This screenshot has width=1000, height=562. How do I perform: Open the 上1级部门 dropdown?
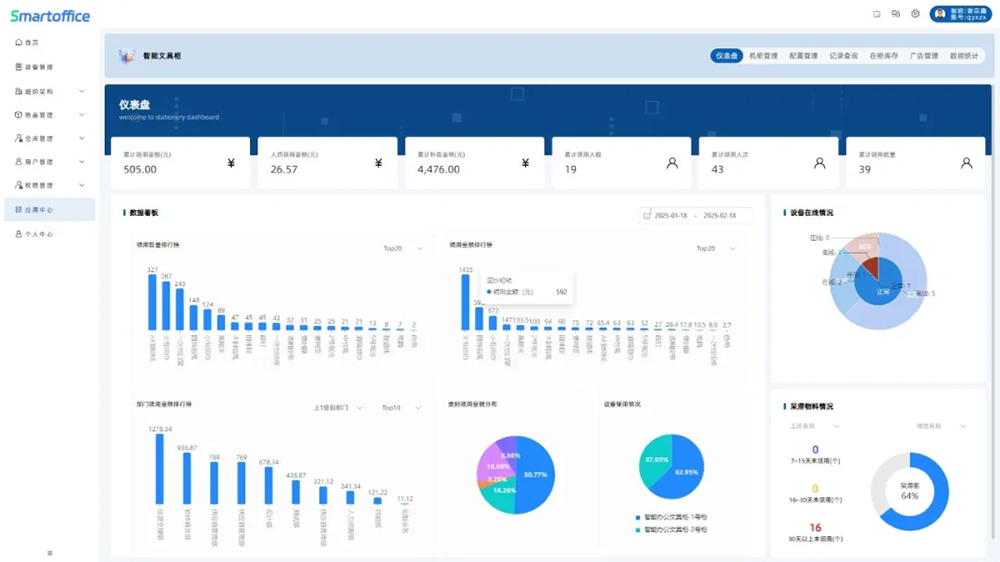pyautogui.click(x=337, y=408)
